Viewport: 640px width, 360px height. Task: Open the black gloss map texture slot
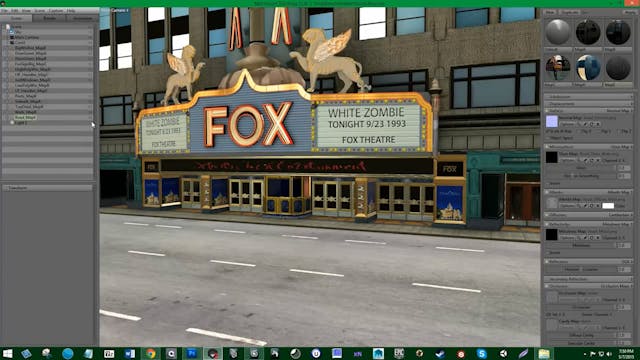551,157
